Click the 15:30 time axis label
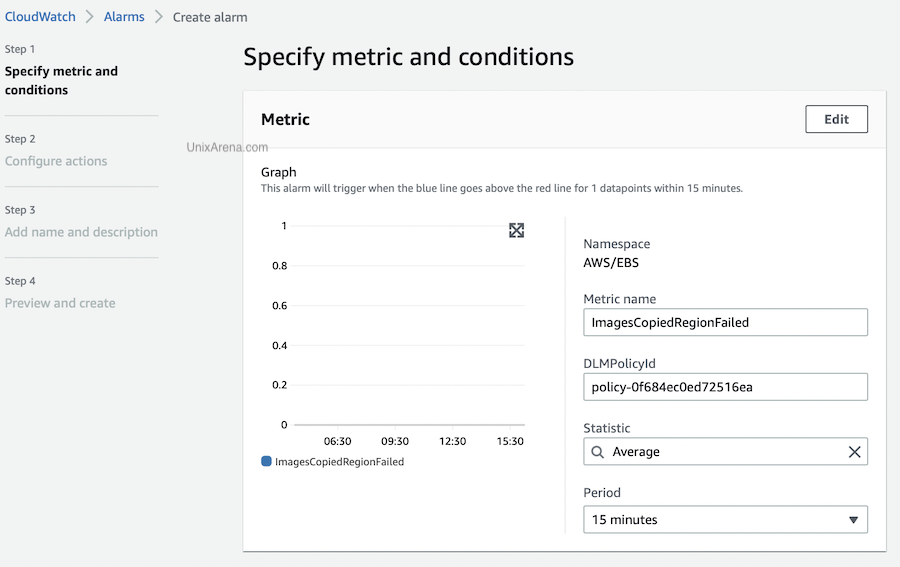This screenshot has width=900, height=567. pyautogui.click(x=510, y=441)
